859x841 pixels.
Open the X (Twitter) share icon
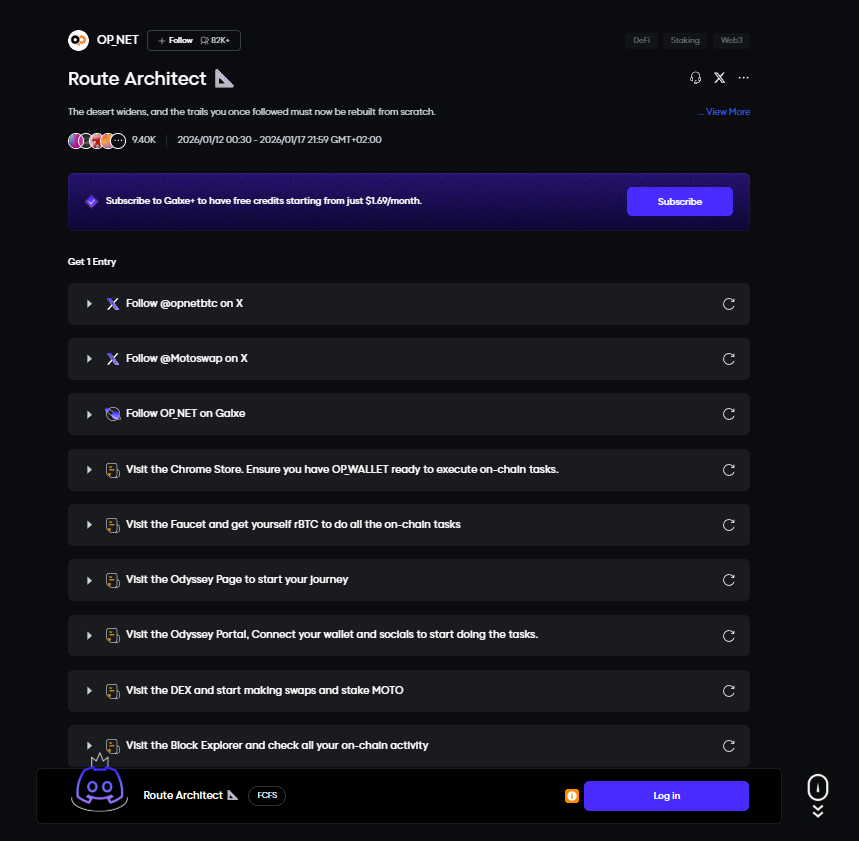tap(719, 78)
